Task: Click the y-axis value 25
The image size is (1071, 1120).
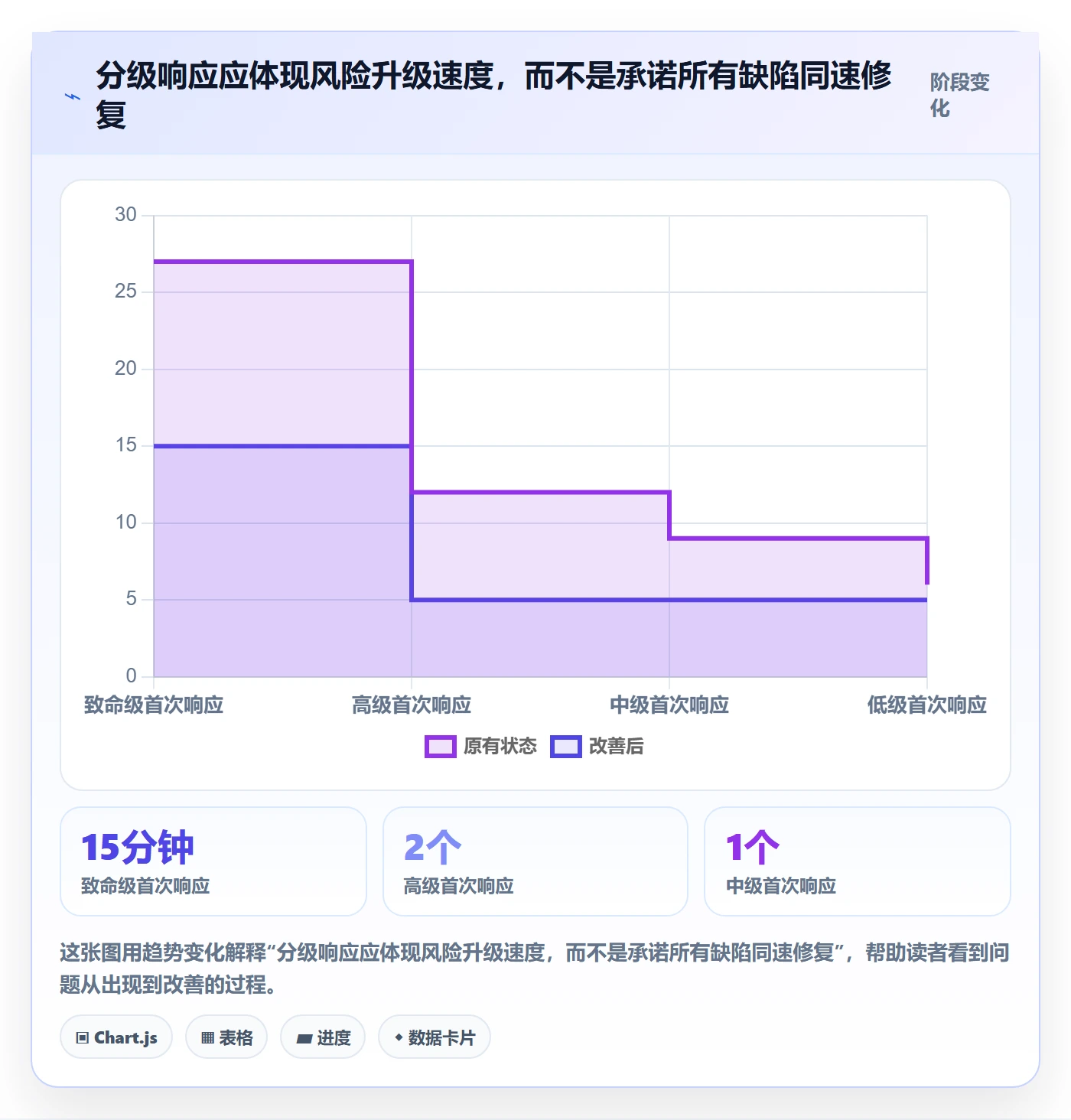Action: [126, 291]
